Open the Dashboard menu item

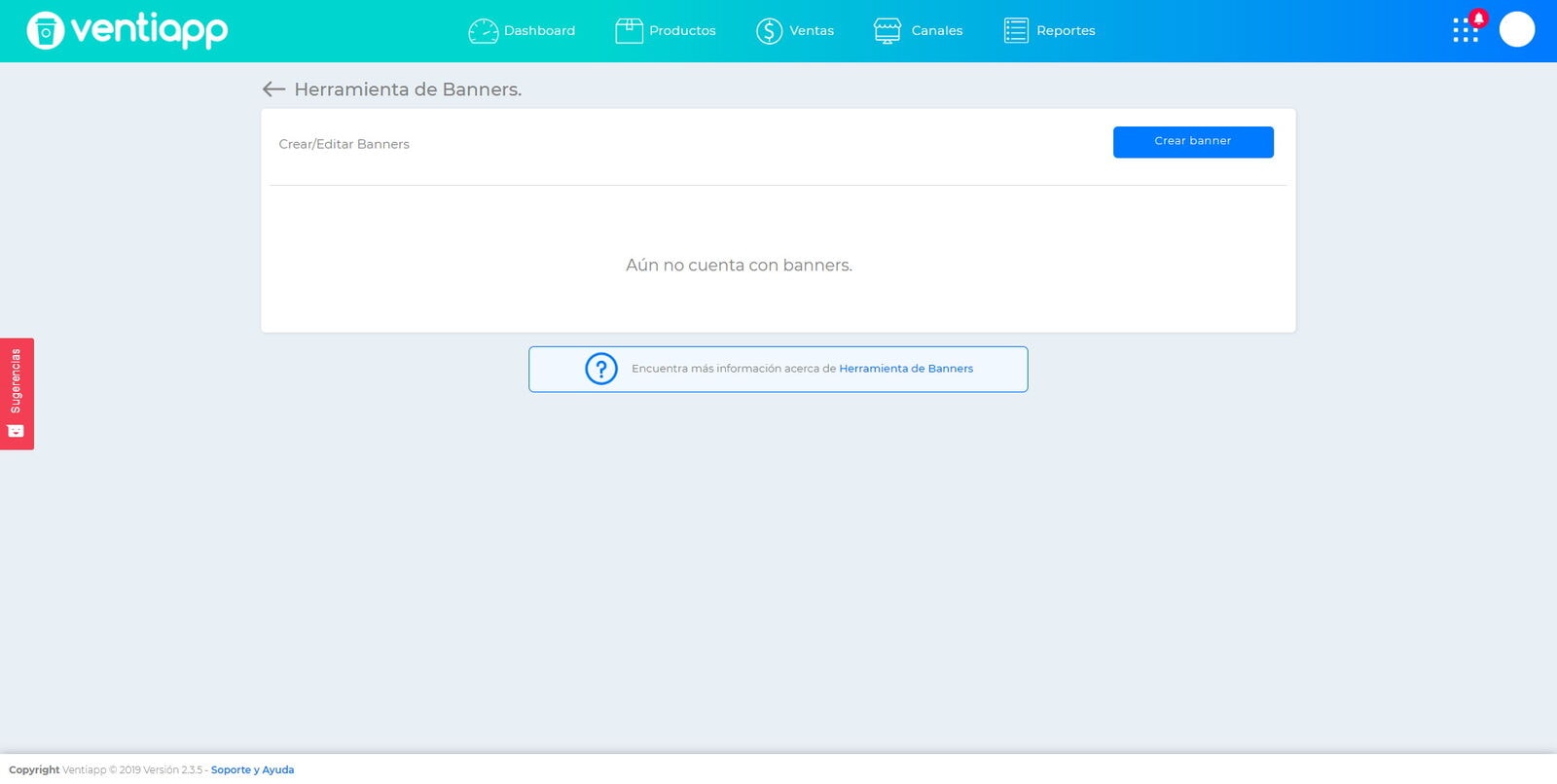tap(539, 31)
